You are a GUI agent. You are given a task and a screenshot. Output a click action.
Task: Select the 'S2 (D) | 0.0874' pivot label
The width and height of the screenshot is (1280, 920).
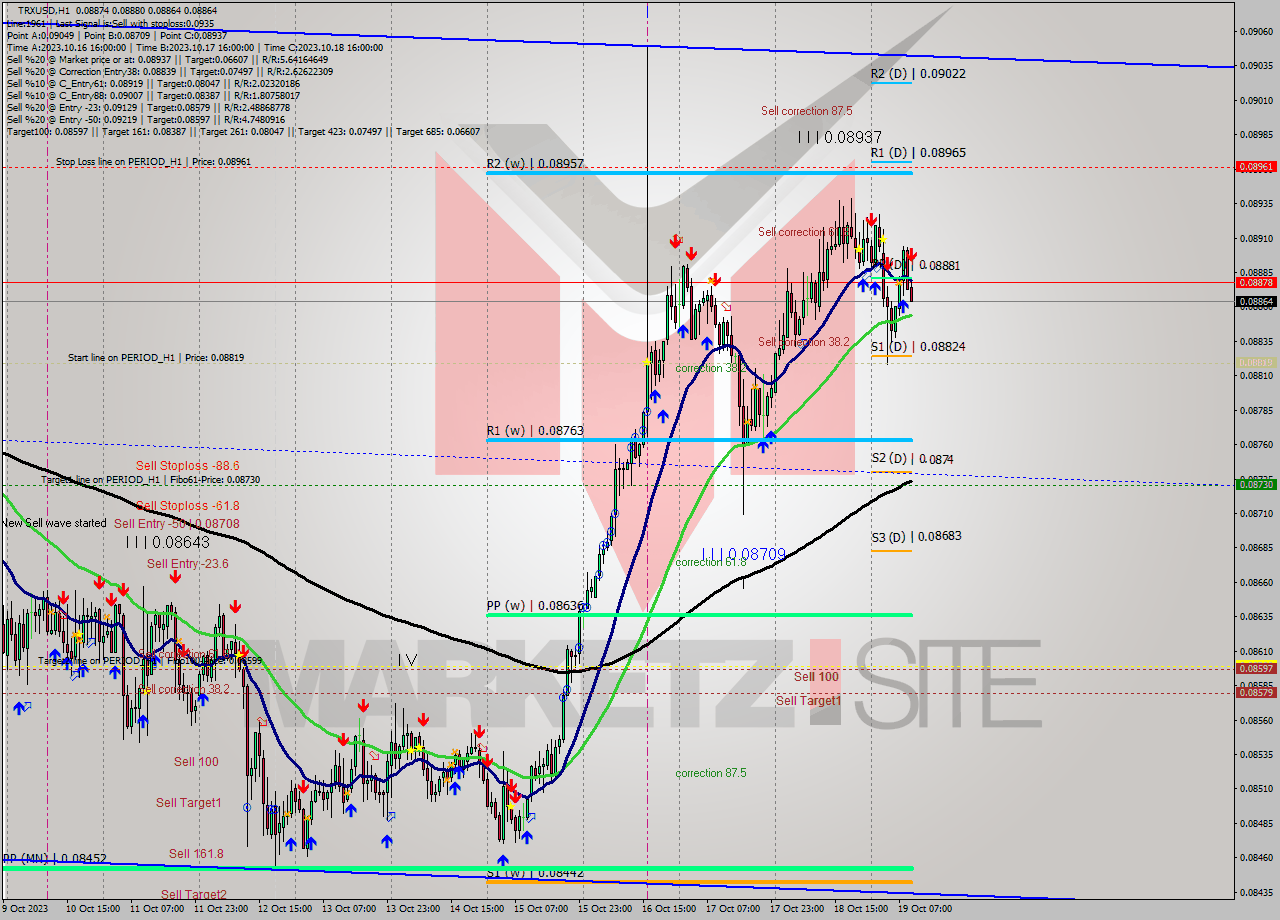[x=912, y=459]
